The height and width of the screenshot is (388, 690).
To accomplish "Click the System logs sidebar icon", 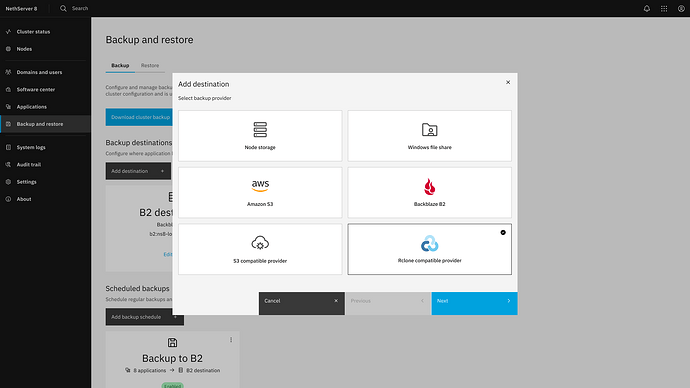I will [8, 147].
